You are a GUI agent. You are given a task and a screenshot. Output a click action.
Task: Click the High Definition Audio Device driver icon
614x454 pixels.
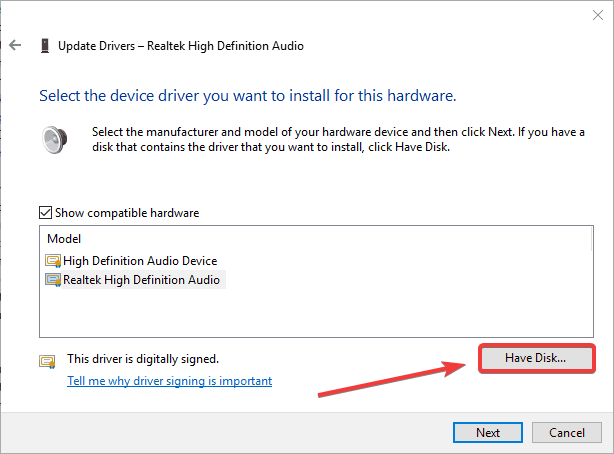[54, 261]
